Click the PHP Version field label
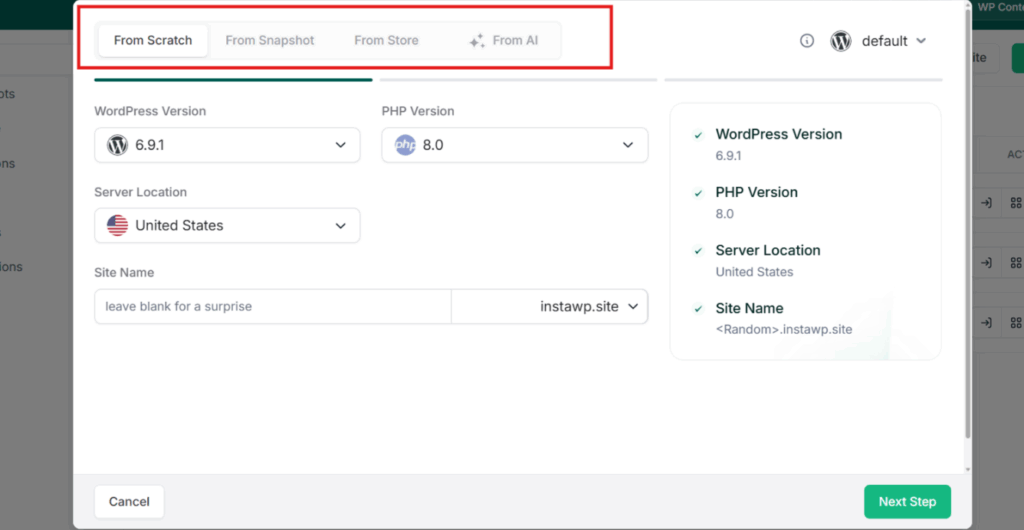This screenshot has width=1024, height=530. point(418,111)
